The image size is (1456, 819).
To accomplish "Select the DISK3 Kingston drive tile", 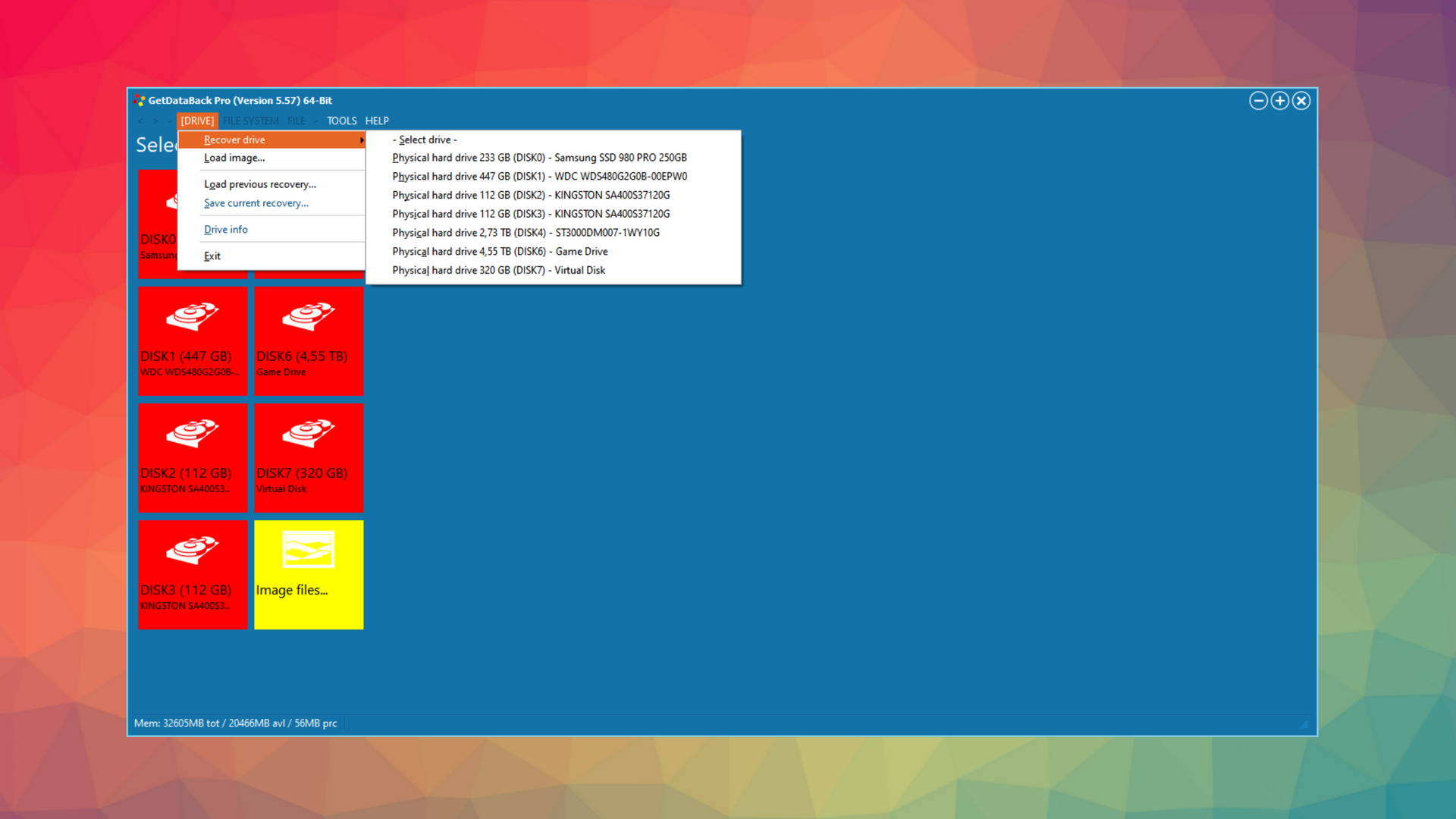I will click(193, 574).
